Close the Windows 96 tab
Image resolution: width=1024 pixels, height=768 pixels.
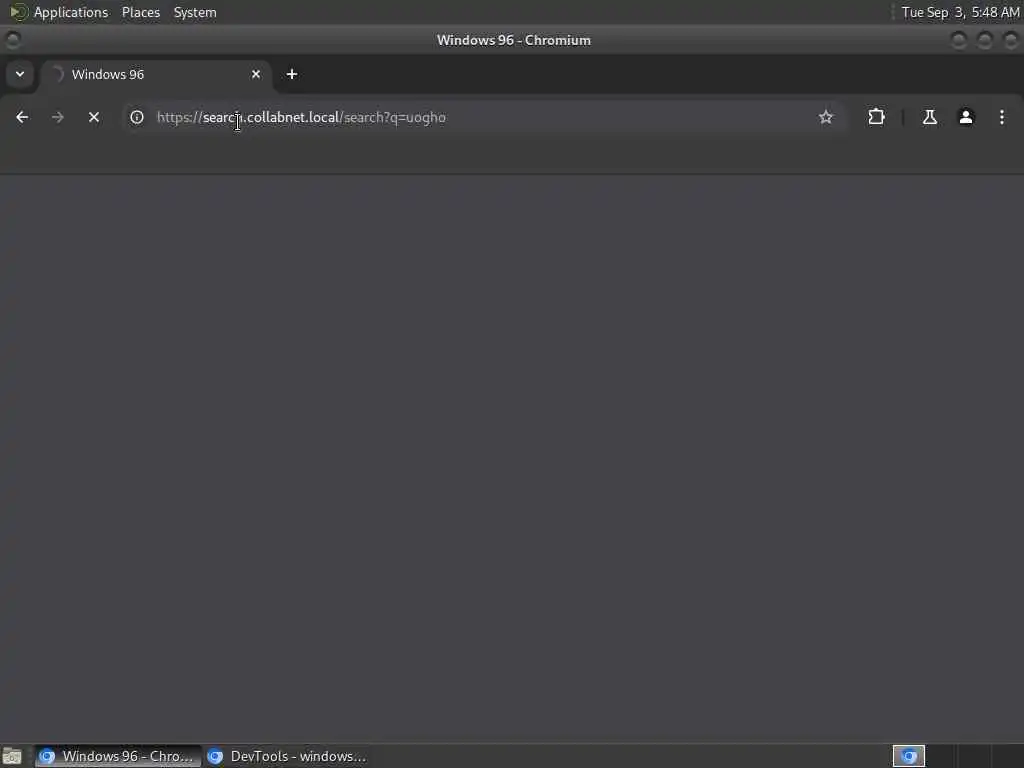(256, 74)
